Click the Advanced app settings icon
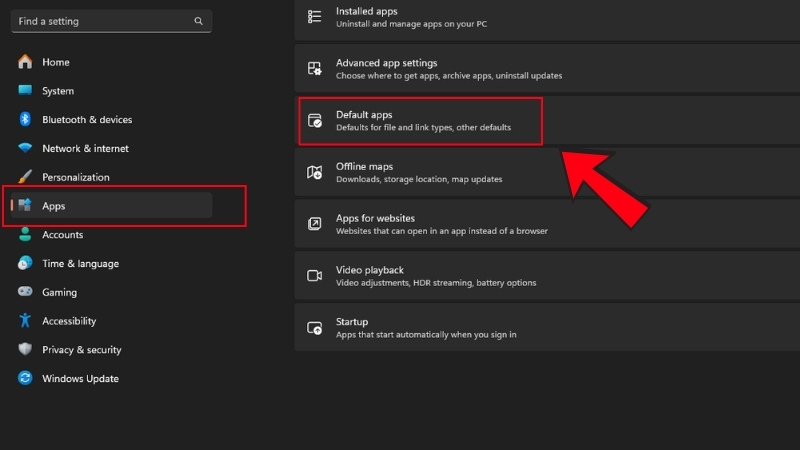800x450 pixels. [x=314, y=68]
